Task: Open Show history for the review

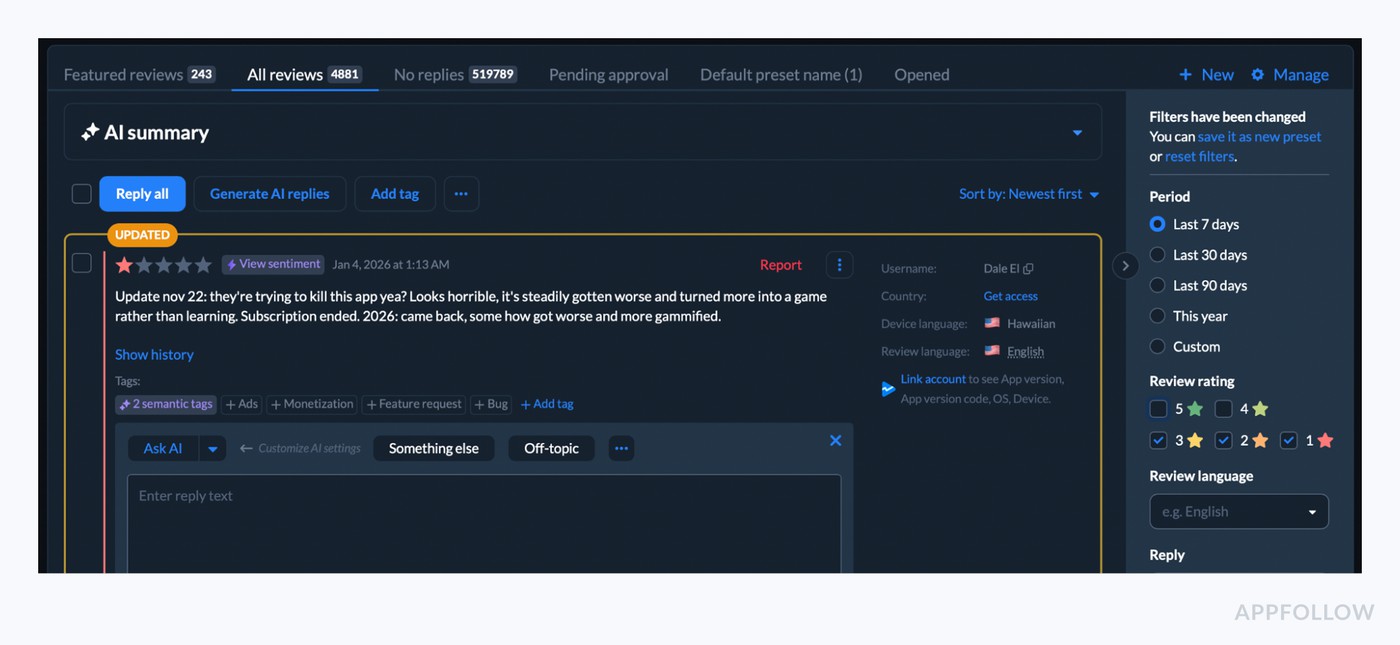Action: [154, 354]
